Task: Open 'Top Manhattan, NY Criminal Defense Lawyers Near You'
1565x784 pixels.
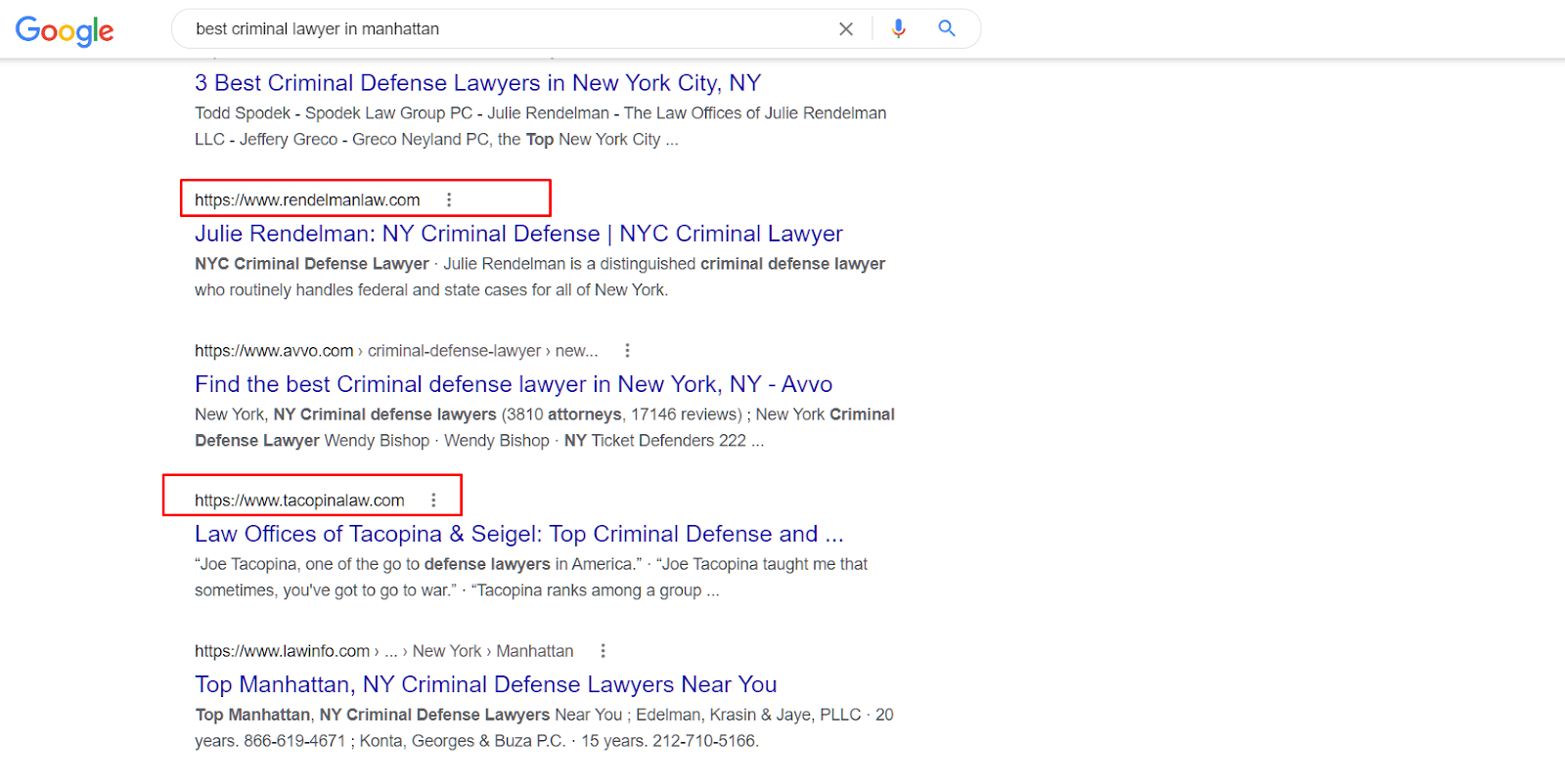Action: coord(486,684)
